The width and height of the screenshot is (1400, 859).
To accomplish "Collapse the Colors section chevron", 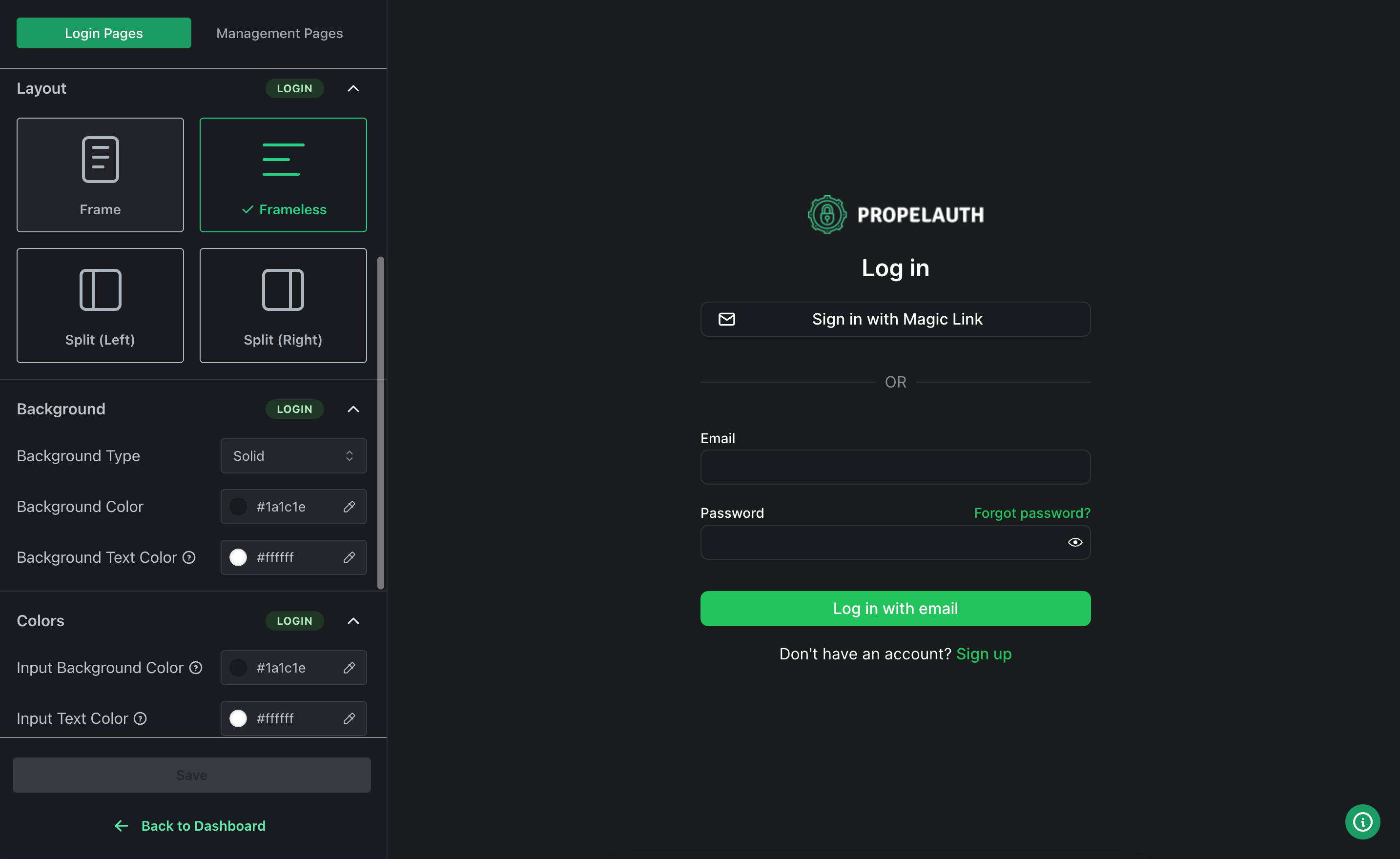I will coord(354,621).
